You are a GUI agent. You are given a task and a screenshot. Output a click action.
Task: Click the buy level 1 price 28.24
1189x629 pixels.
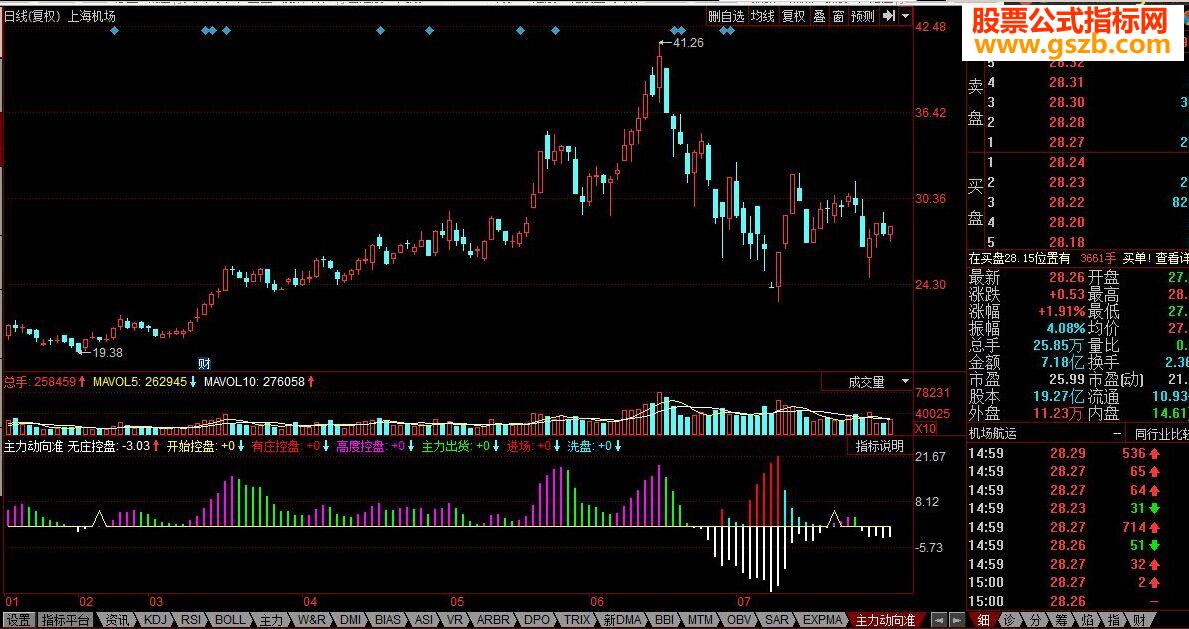pos(1065,162)
